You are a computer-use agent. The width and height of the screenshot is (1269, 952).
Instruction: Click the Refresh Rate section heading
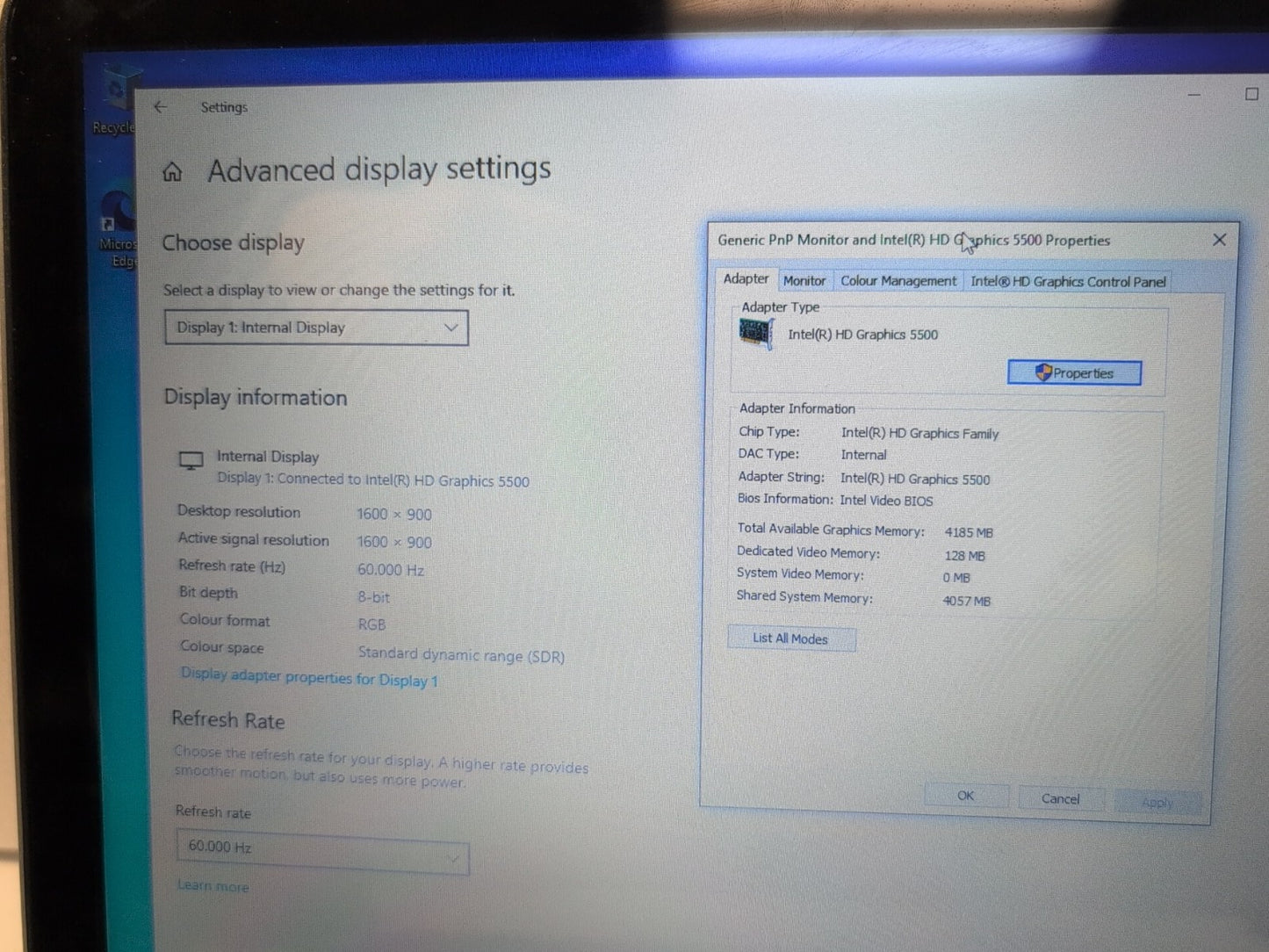tap(228, 720)
